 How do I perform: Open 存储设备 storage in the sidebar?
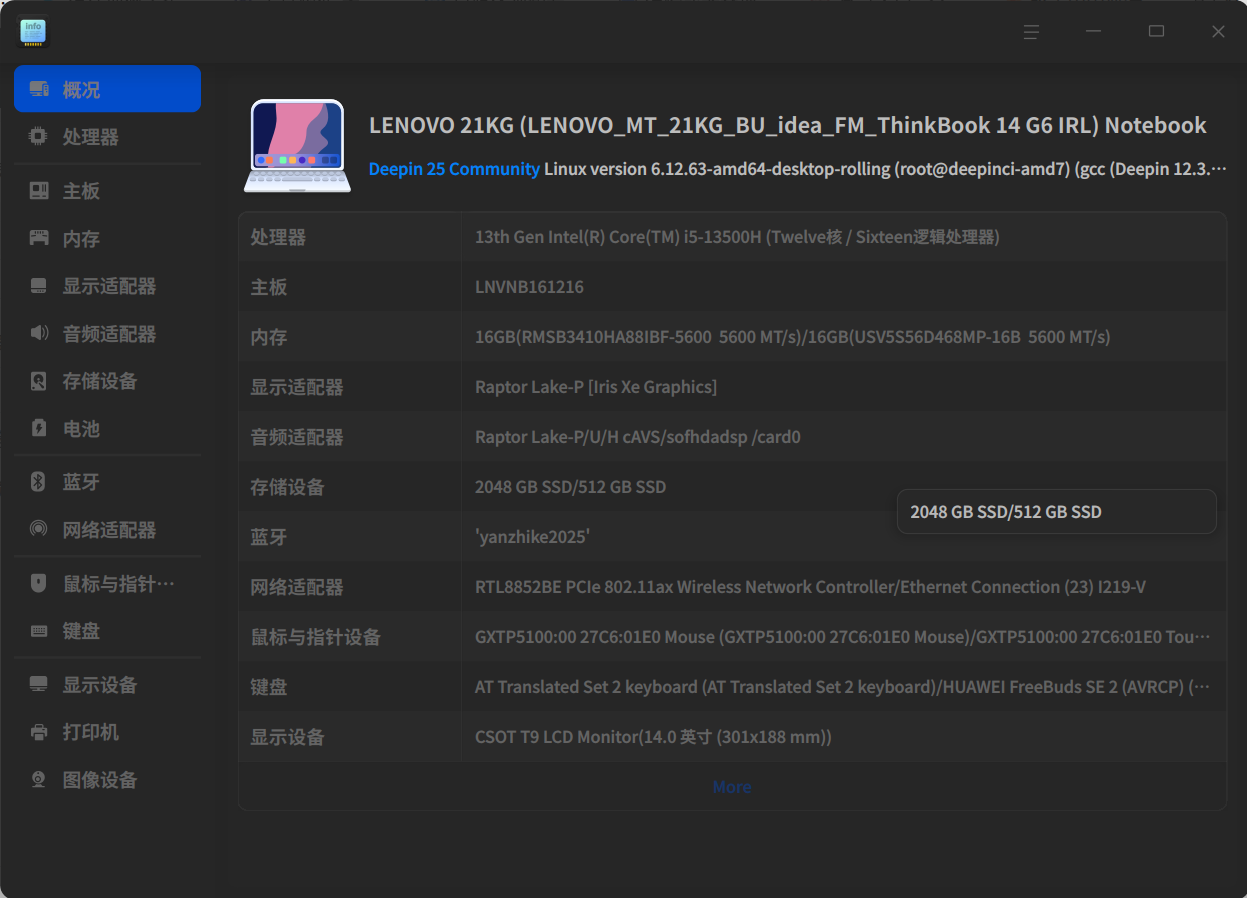107,381
